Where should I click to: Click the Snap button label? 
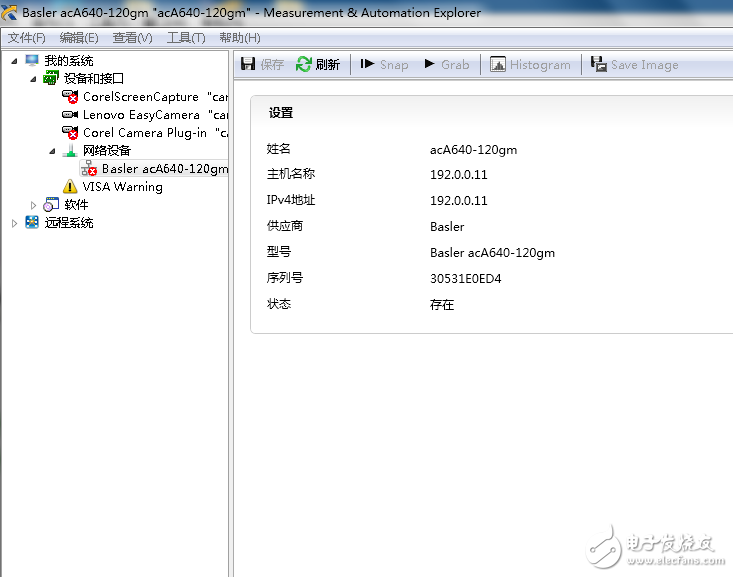point(394,65)
